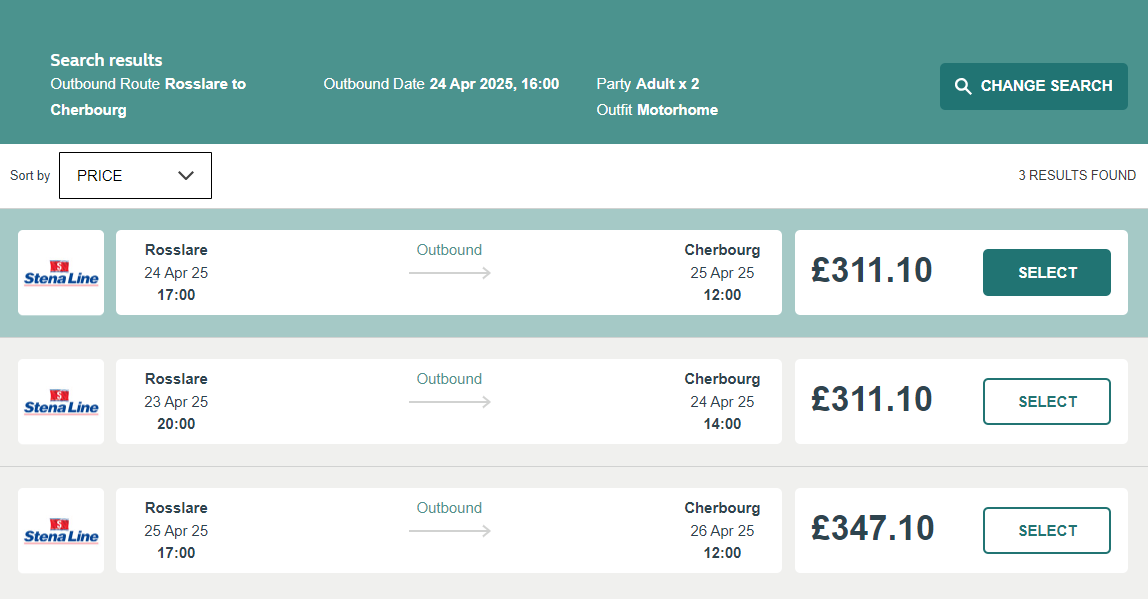Screen dimensions: 1148x599
Task: Click the £347.10 price label
Action: point(872,529)
